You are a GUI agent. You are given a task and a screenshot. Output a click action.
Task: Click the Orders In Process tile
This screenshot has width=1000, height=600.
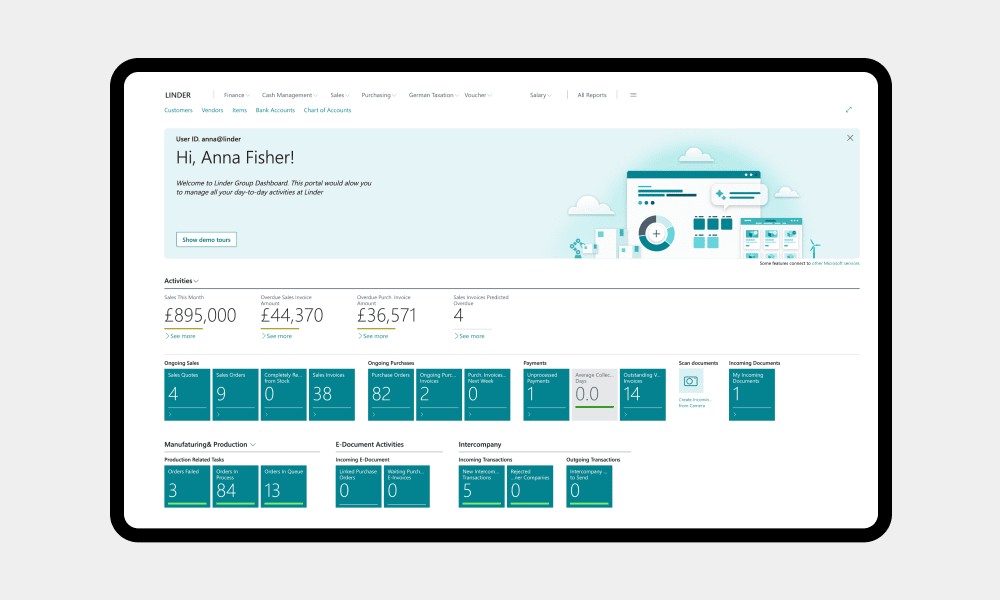(235, 485)
